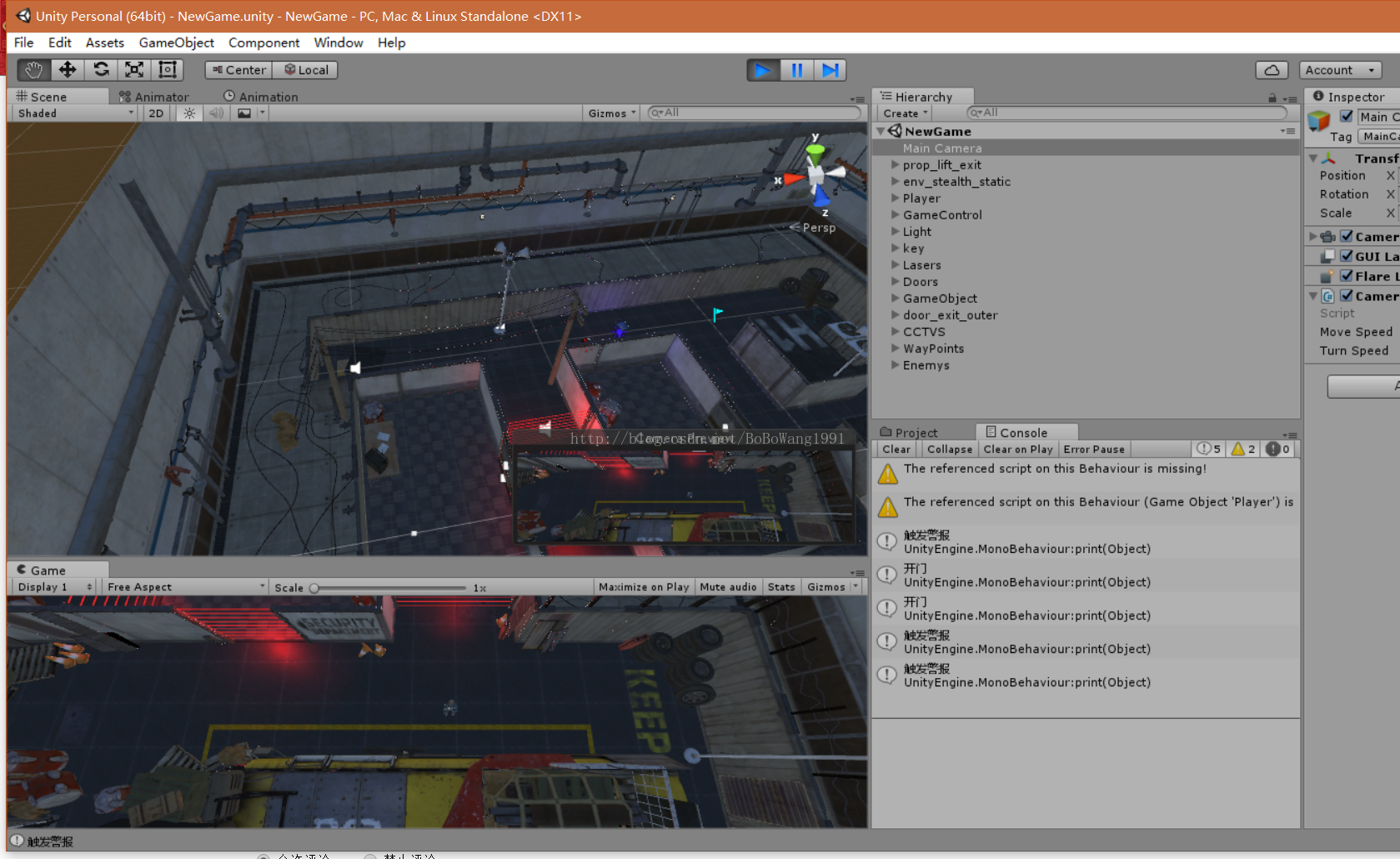The width and height of the screenshot is (1400, 859).
Task: Open the cloud services button
Action: [1272, 70]
